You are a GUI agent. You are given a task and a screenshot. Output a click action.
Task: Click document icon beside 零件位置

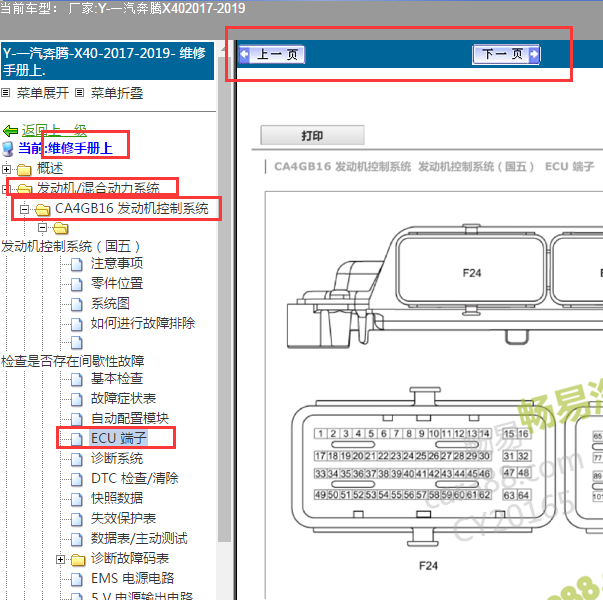click(77, 285)
